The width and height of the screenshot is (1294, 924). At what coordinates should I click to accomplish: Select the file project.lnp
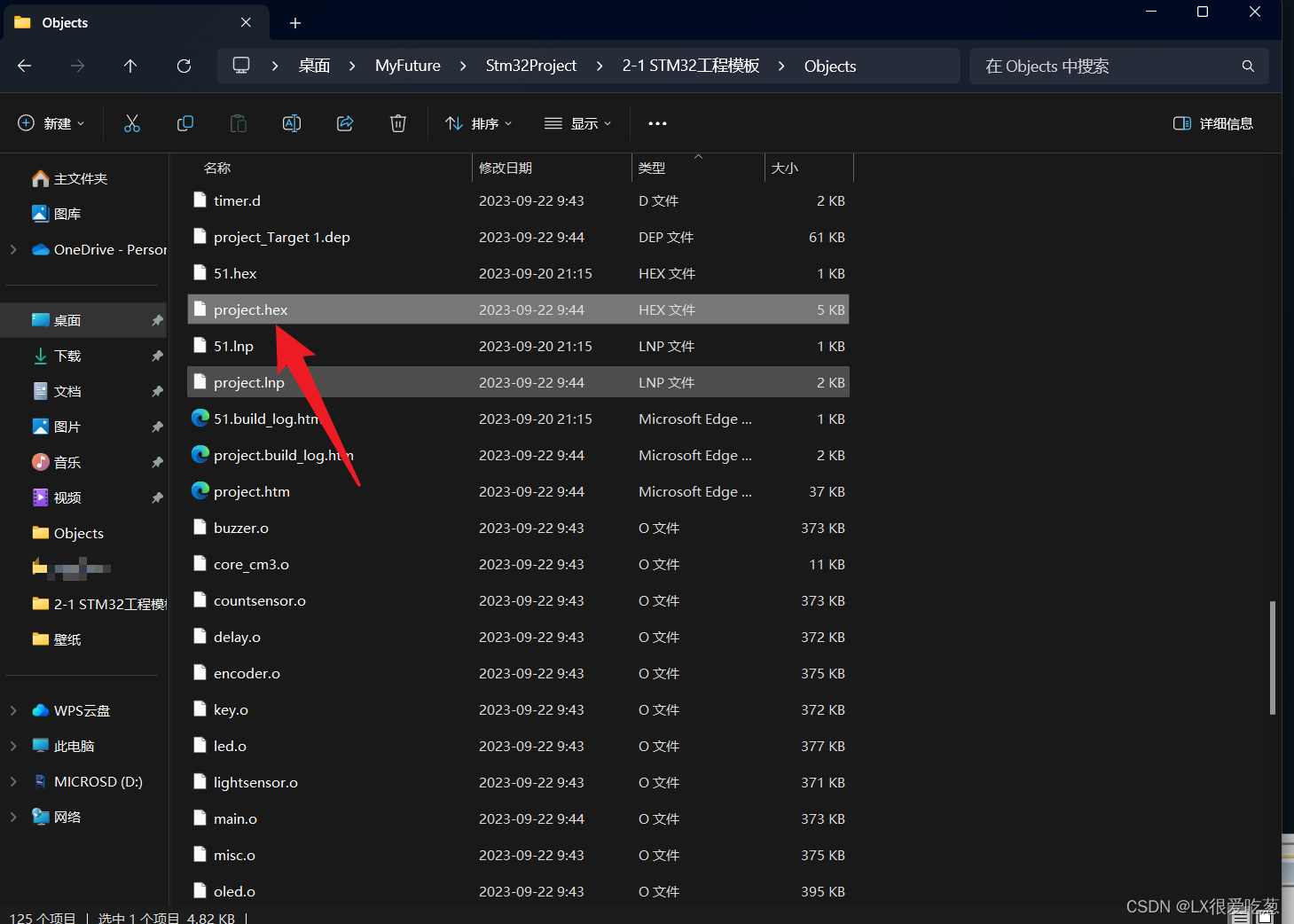pyautogui.click(x=519, y=382)
